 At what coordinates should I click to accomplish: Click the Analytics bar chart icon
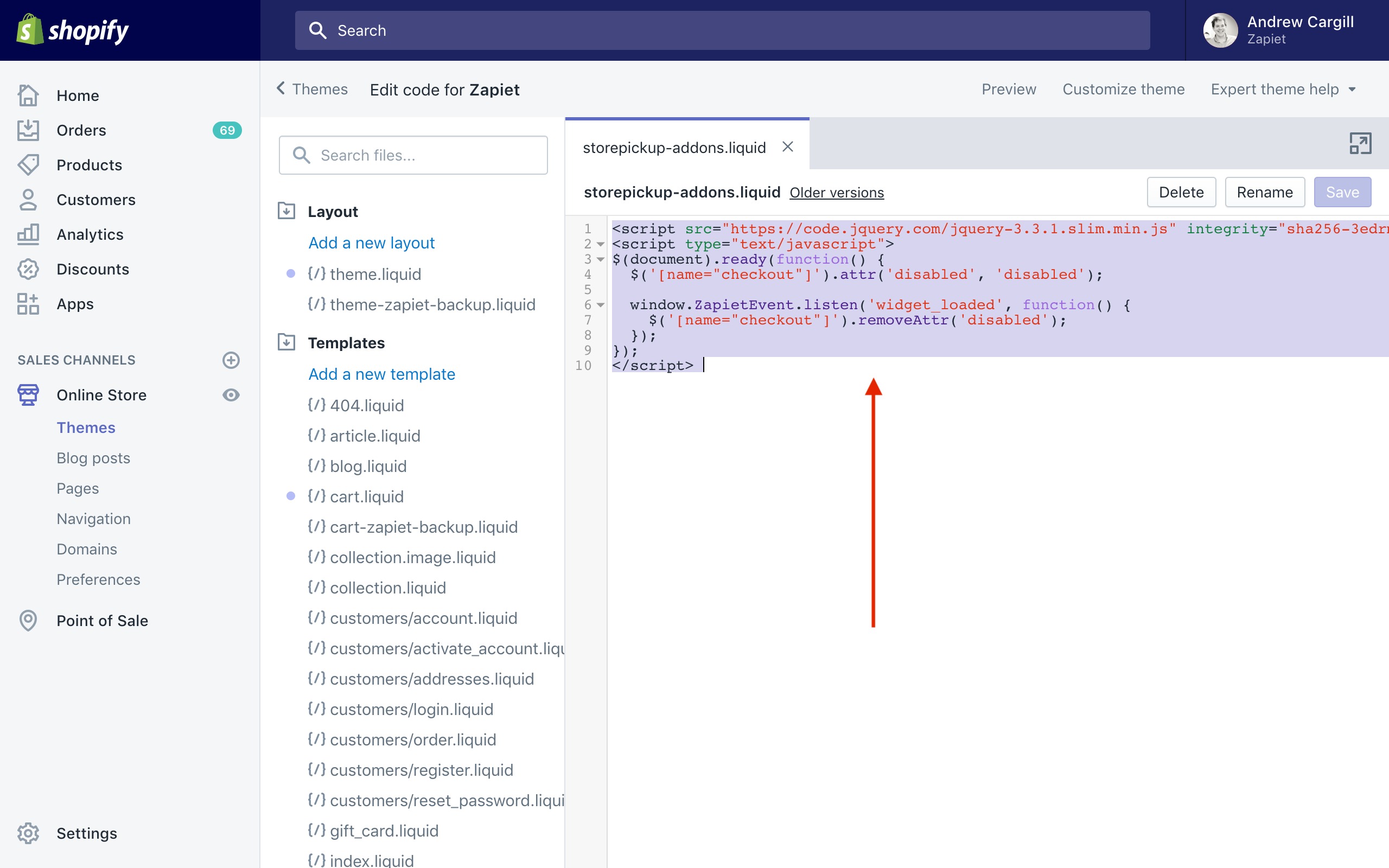pyautogui.click(x=28, y=234)
